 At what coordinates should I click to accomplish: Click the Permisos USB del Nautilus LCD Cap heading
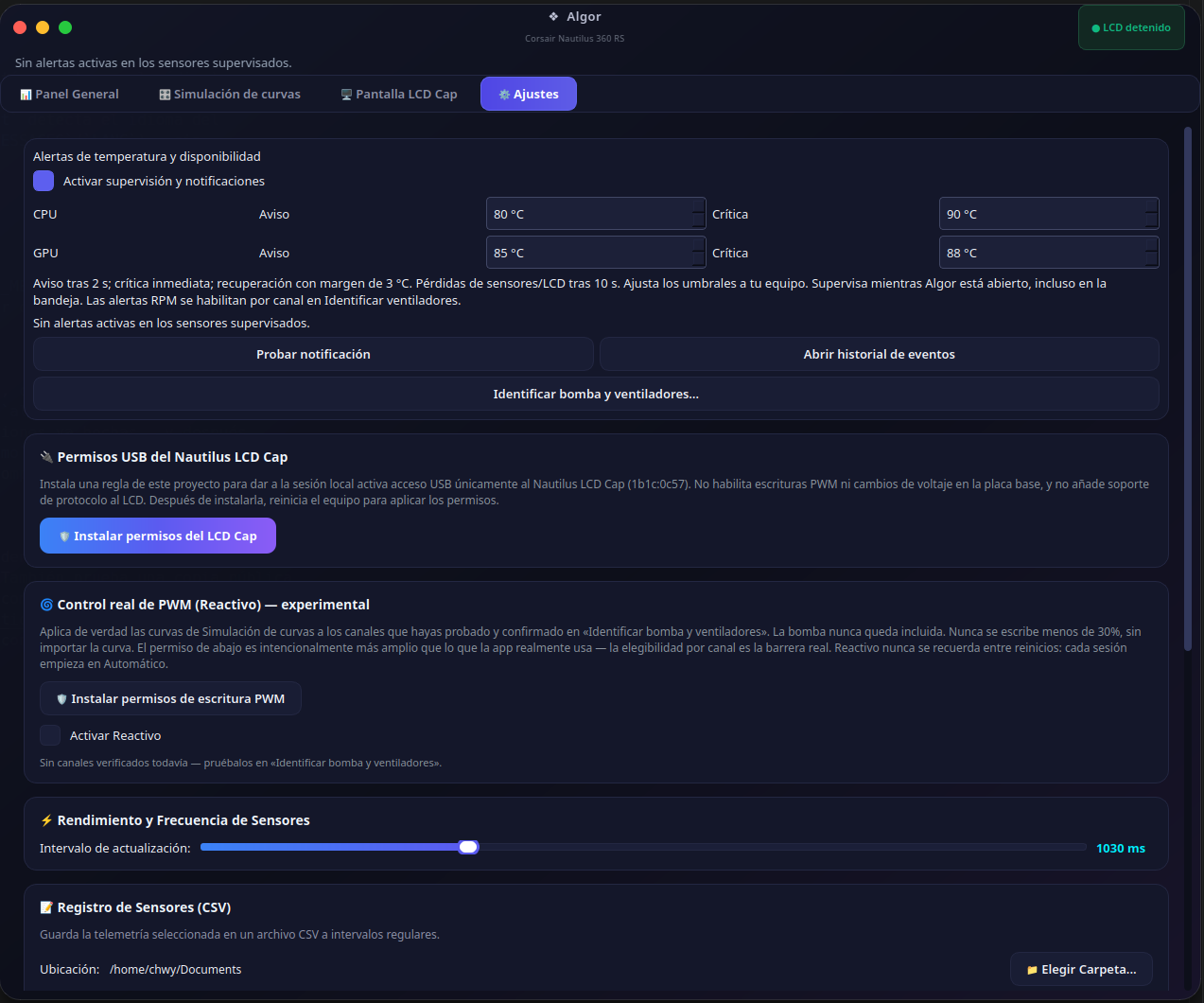164,457
